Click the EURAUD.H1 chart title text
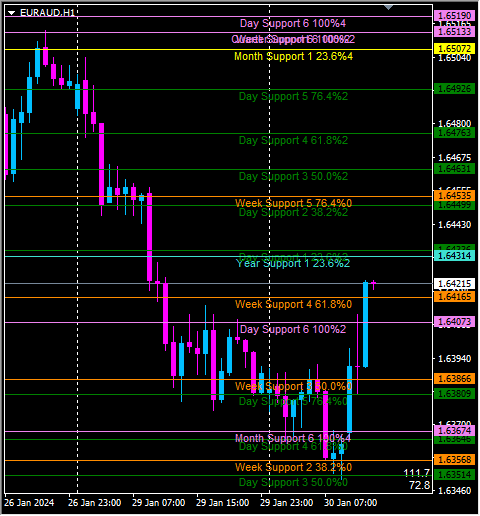 pyautogui.click(x=47, y=13)
